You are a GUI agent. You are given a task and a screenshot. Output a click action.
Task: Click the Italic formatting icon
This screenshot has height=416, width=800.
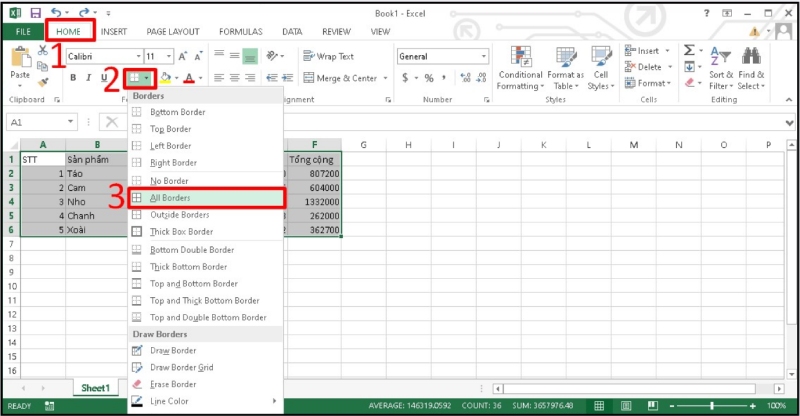point(88,78)
